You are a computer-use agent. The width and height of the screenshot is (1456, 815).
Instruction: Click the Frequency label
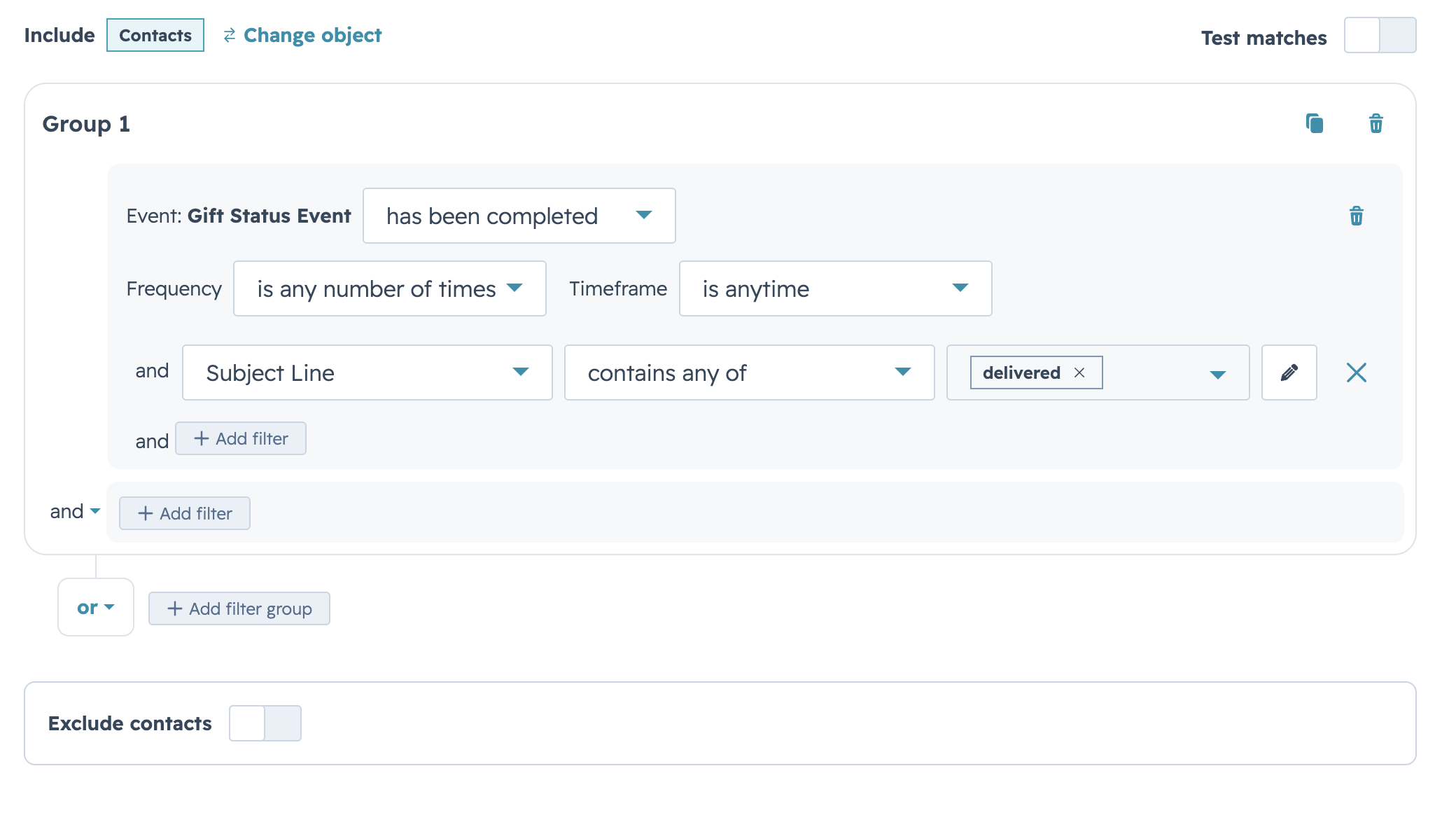click(x=174, y=288)
